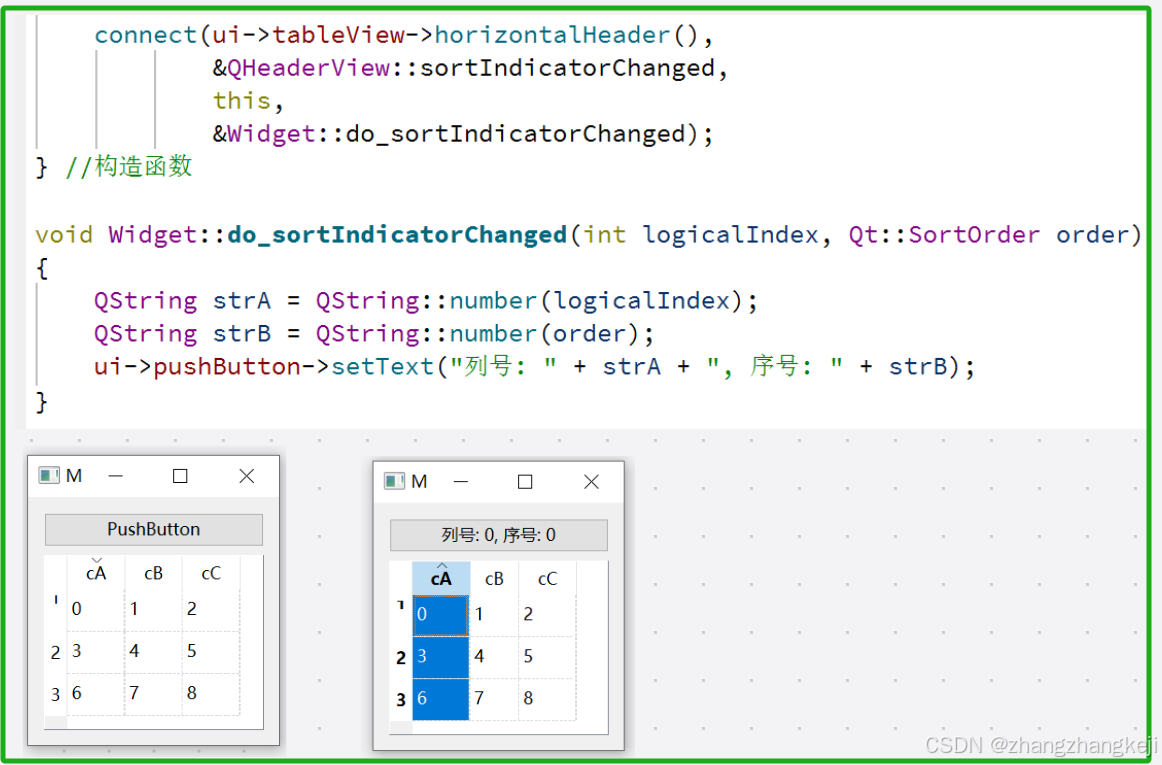Click horizontalHeader in the connect call

552,35
